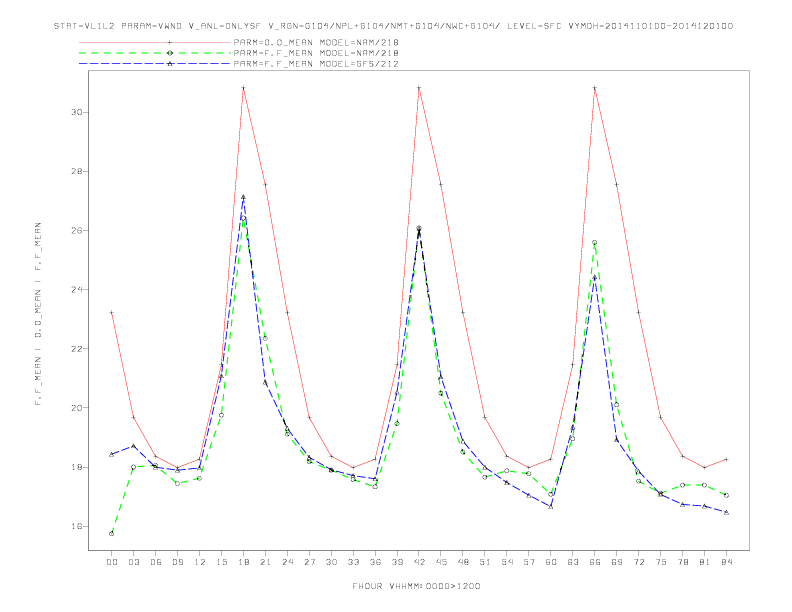792x612 pixels.
Task: Click x-axis forecast hour label 09
Action: pyautogui.click(x=177, y=562)
